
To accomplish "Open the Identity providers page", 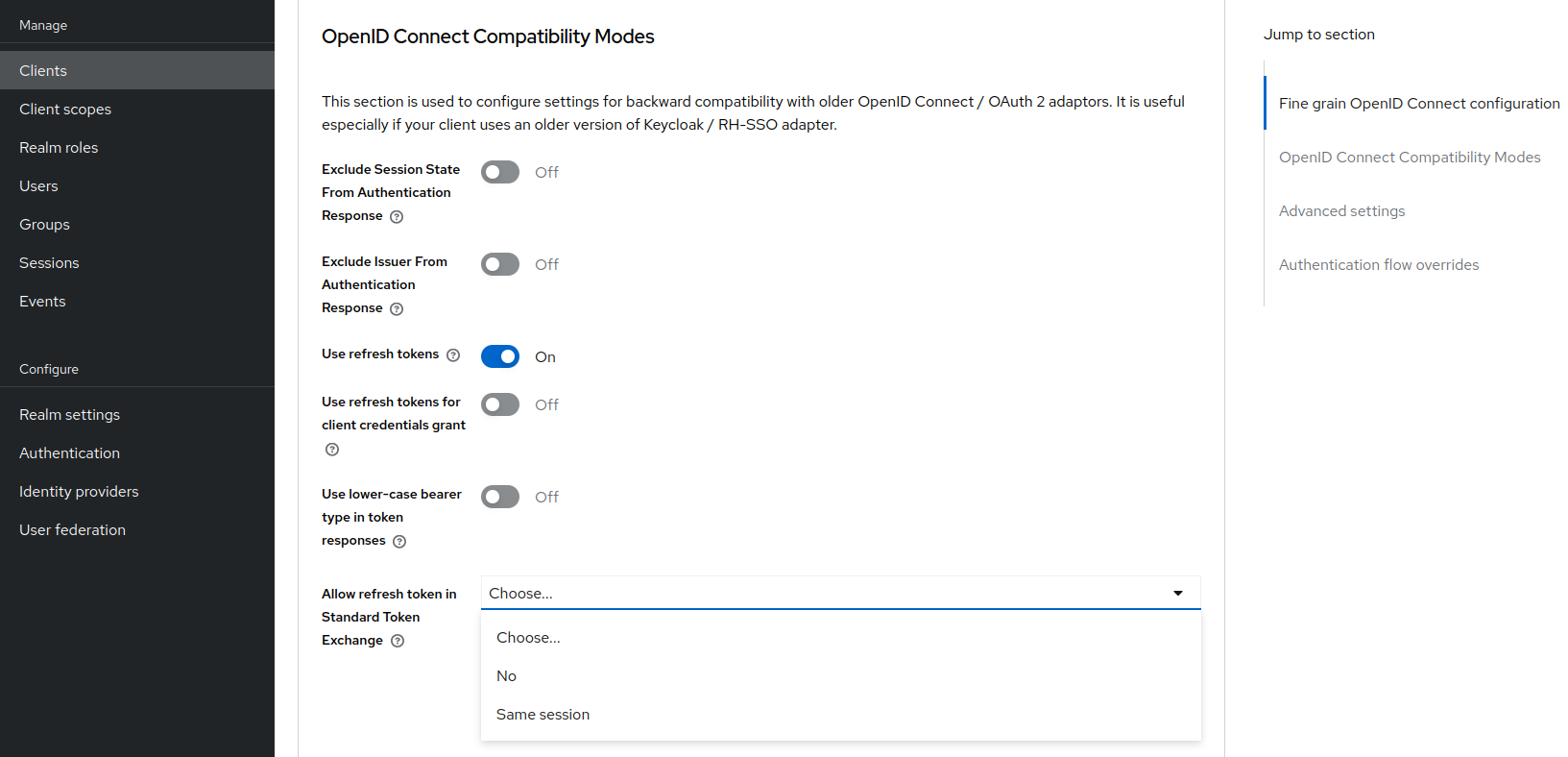I will [79, 491].
